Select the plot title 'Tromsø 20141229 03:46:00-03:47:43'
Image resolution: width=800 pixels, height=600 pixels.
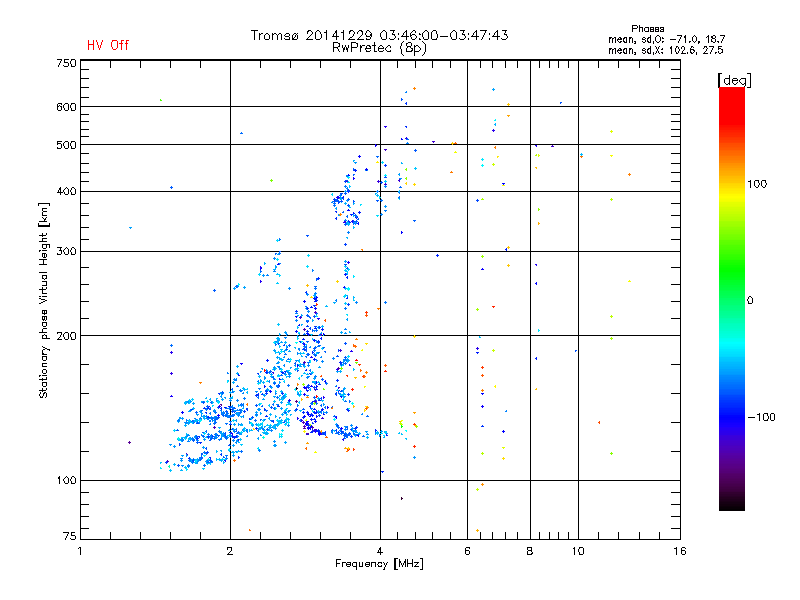379,35
